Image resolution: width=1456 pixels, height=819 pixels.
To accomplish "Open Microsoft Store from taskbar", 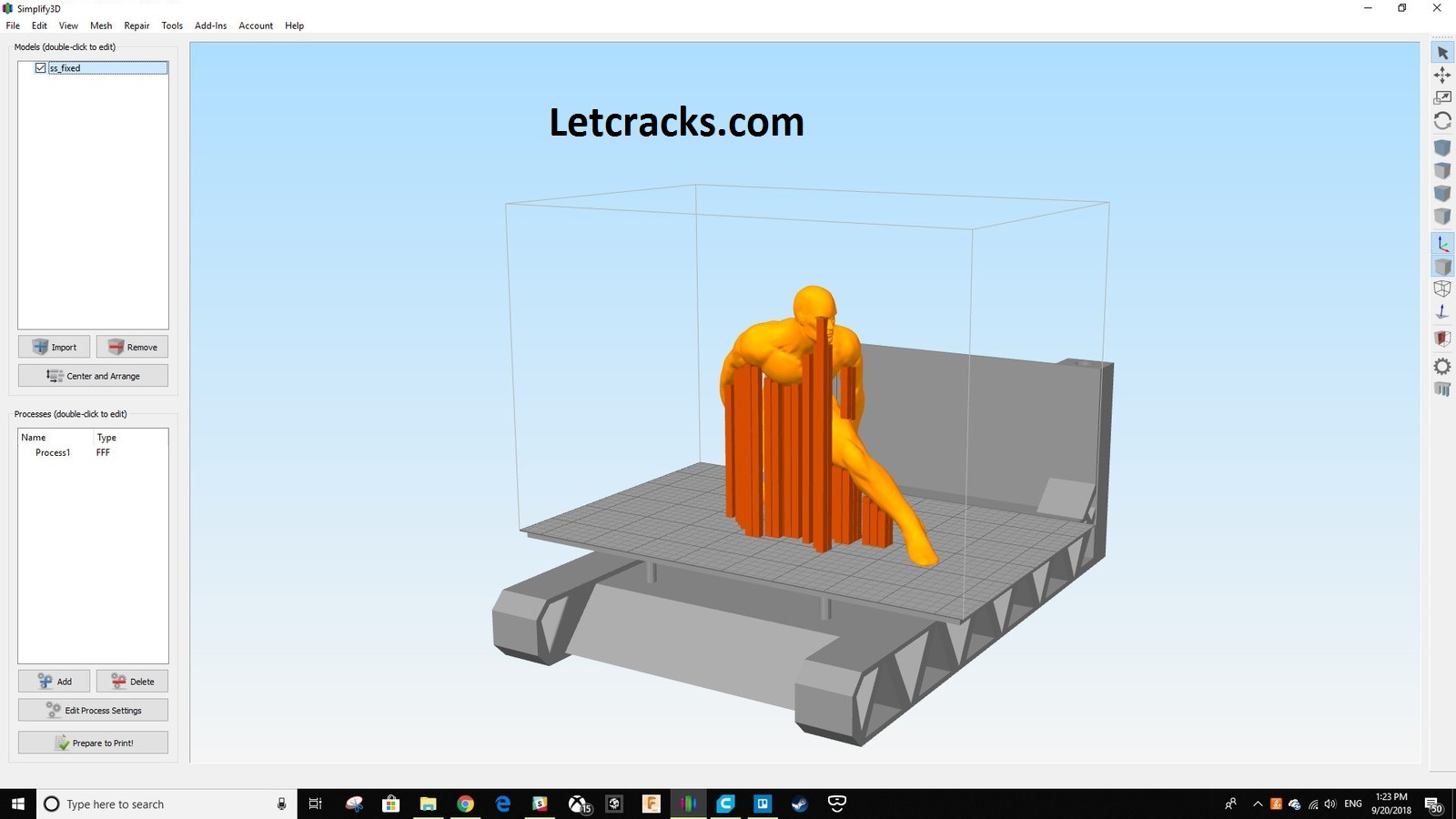I will click(390, 804).
